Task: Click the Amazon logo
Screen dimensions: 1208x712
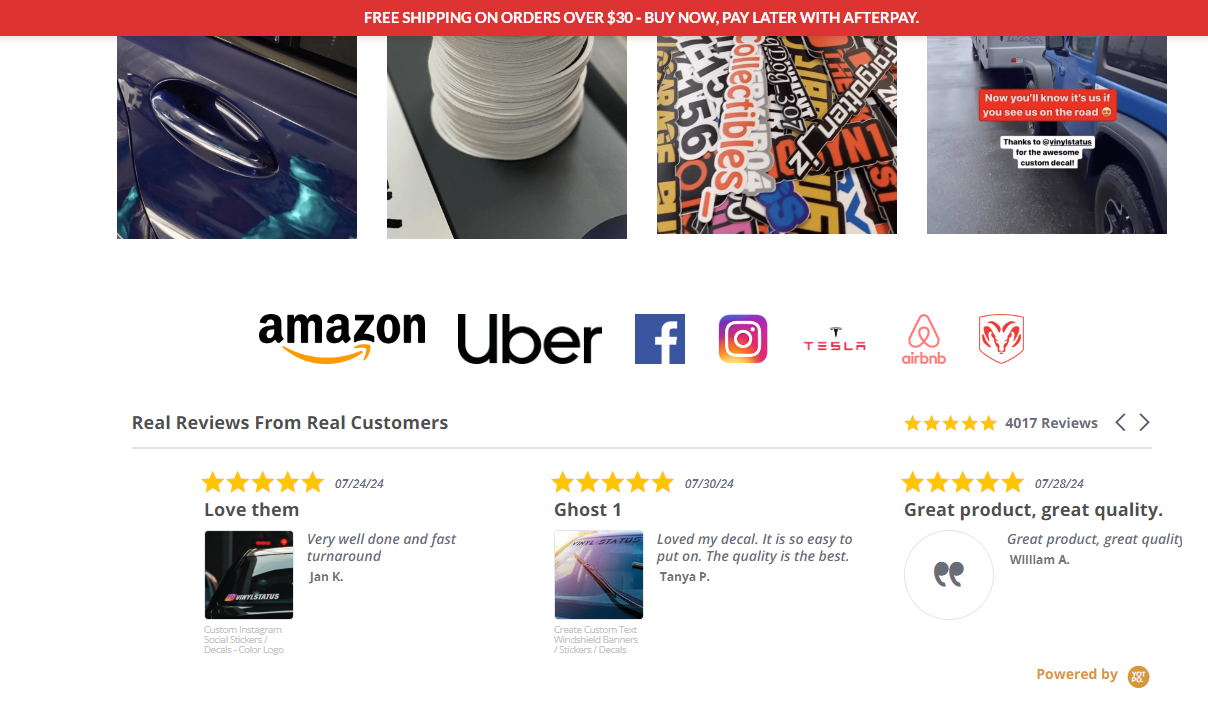Action: tap(342, 339)
